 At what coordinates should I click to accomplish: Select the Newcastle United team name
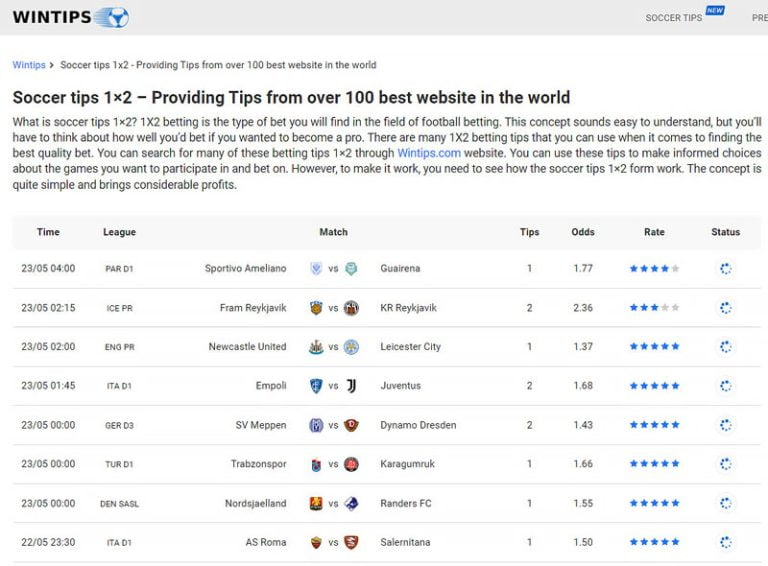(247, 347)
